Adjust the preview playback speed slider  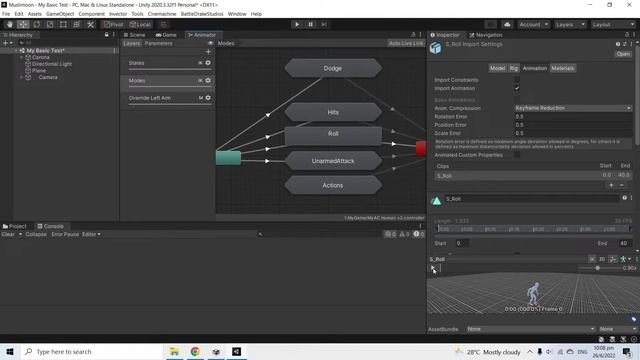click(x=598, y=268)
